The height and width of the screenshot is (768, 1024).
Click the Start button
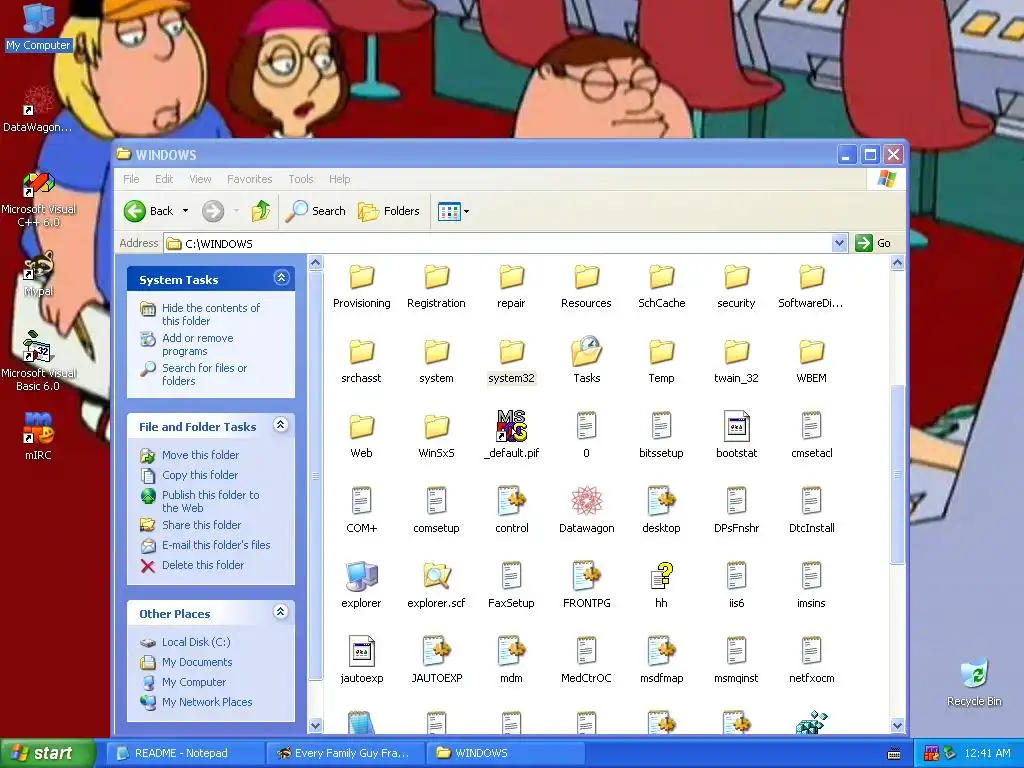click(x=47, y=753)
